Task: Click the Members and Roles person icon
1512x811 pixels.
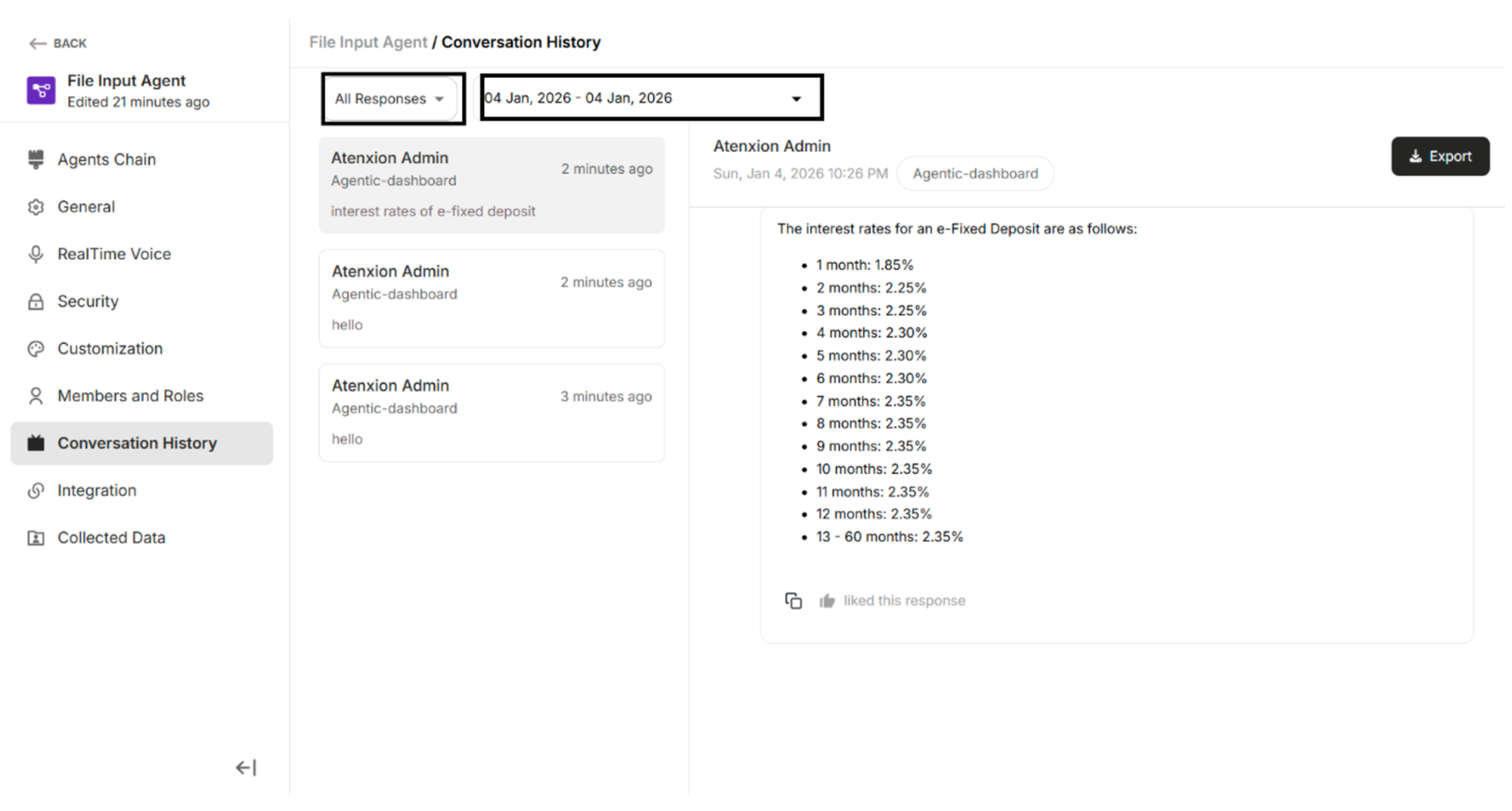Action: click(x=36, y=396)
